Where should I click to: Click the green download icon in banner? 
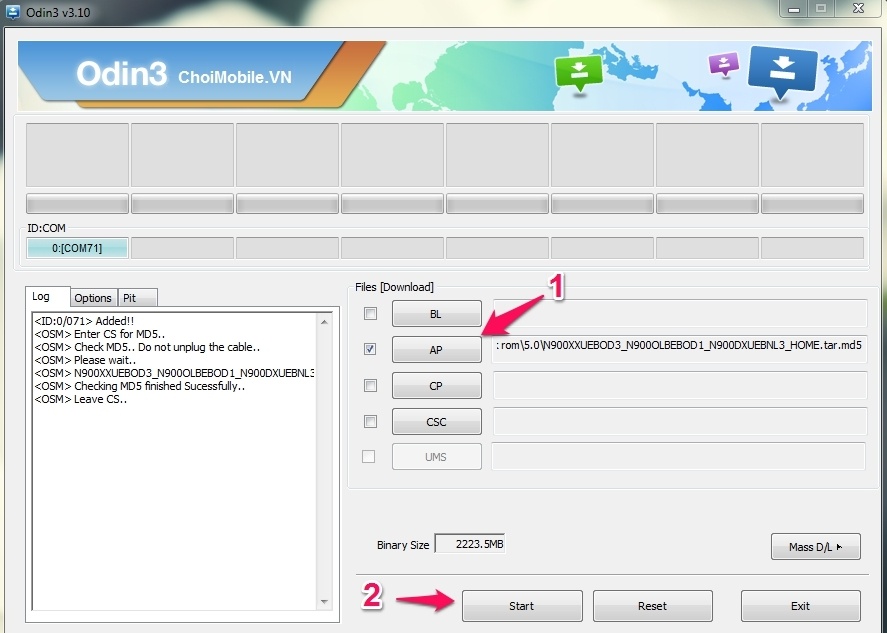coord(578,73)
